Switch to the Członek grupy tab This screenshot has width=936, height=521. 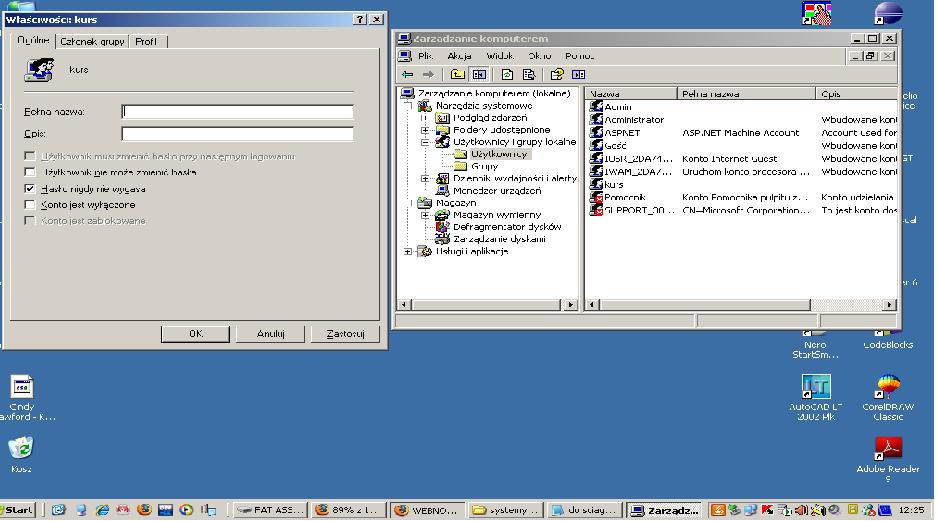click(91, 41)
